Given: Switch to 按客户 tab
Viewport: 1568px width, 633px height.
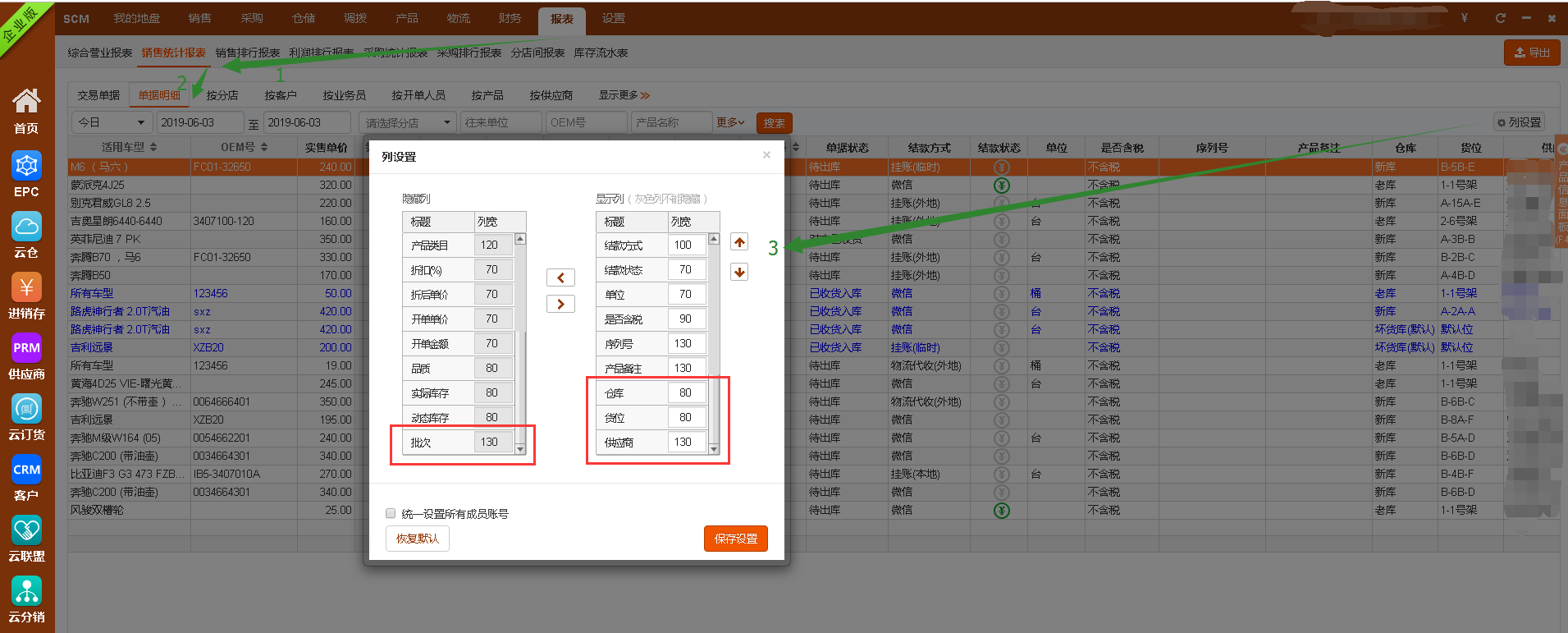Looking at the screenshot, I should coord(281,95).
